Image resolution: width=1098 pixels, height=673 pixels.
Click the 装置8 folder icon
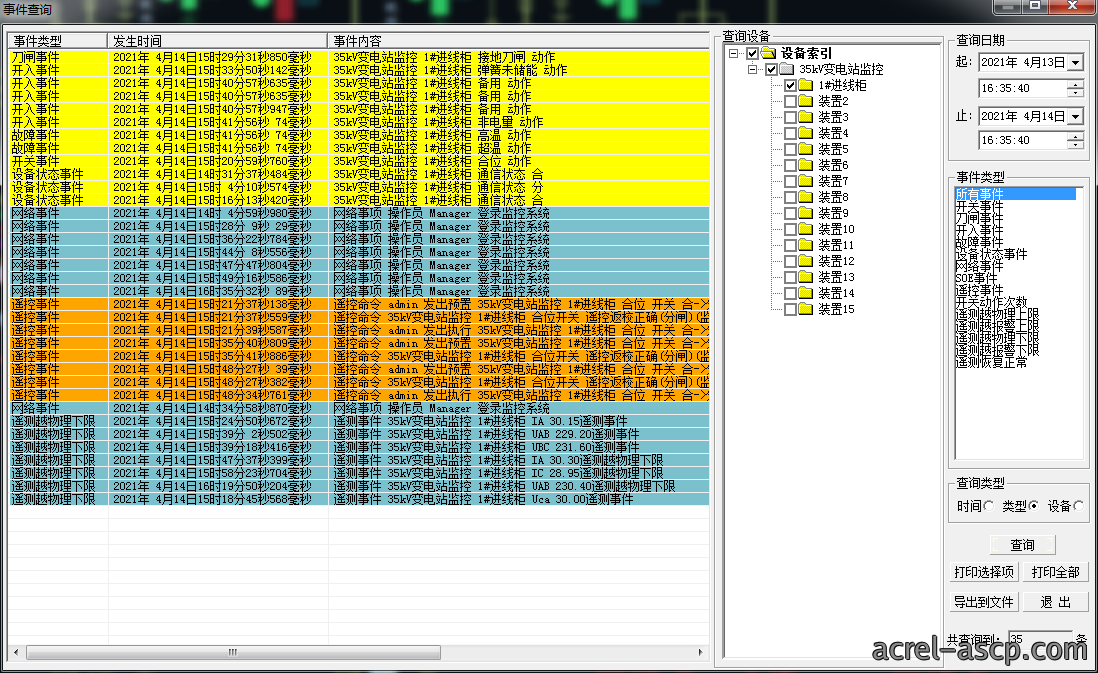pos(806,197)
